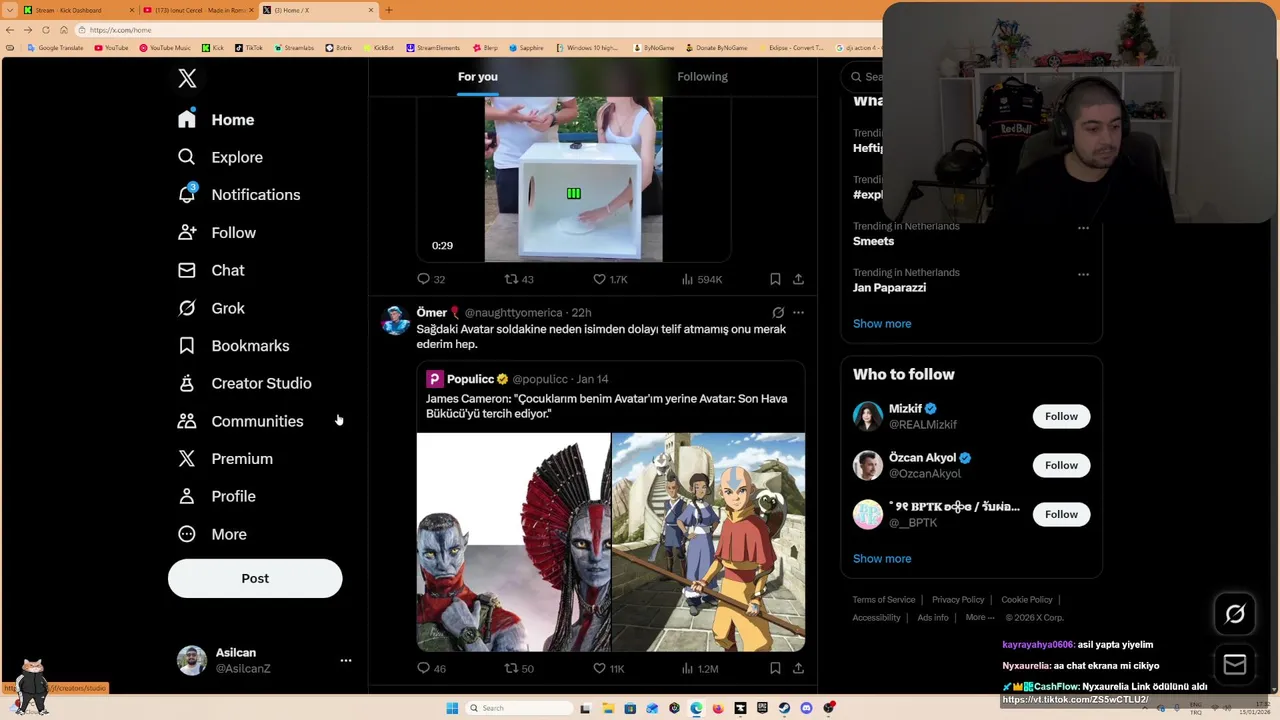Viewport: 1280px width, 720px height.
Task: Open options for Jan Paparazzi trend
Action: 1083,274
